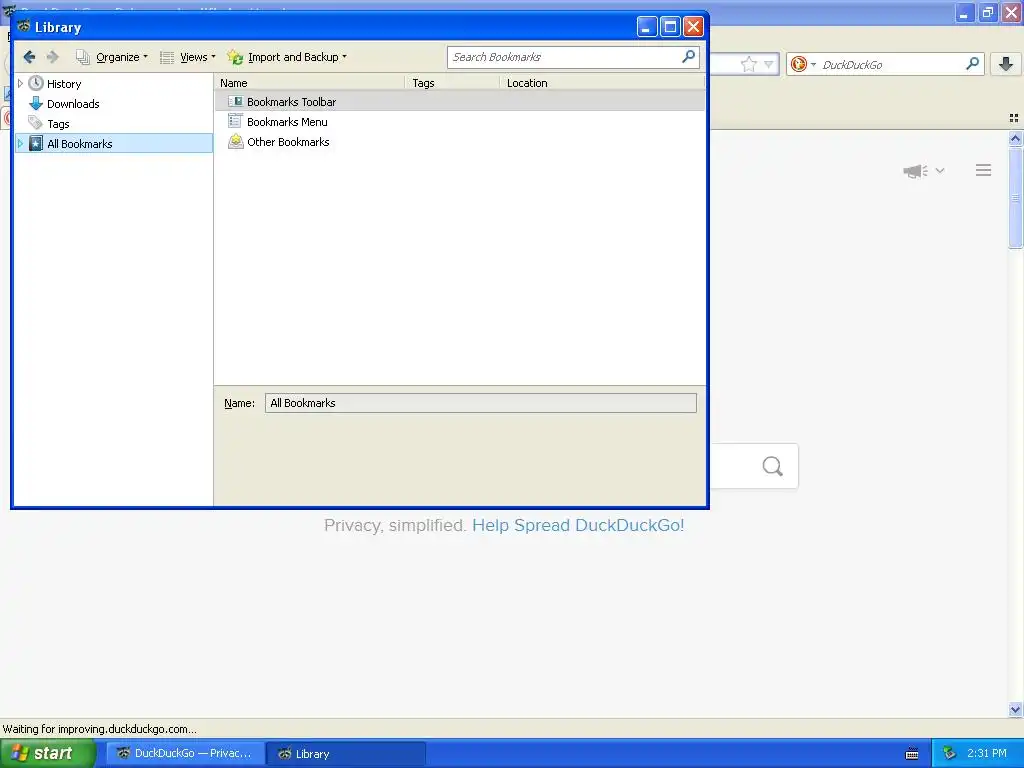Select History in the sidebar
The height and width of the screenshot is (768, 1024).
pyautogui.click(x=64, y=84)
